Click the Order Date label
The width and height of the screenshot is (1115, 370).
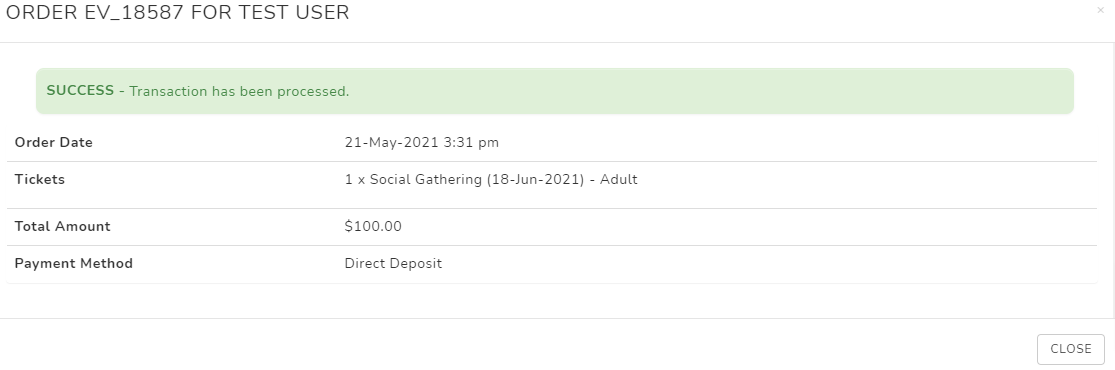click(x=54, y=142)
